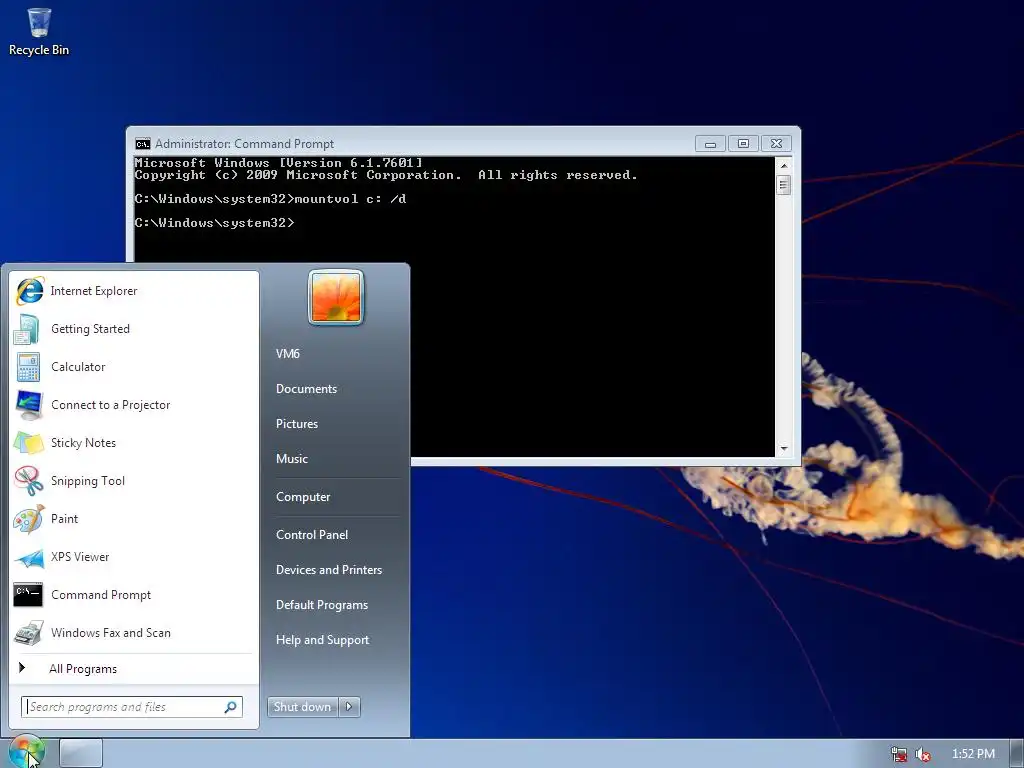The height and width of the screenshot is (768, 1024).
Task: Click the network status tray icon
Action: (899, 754)
